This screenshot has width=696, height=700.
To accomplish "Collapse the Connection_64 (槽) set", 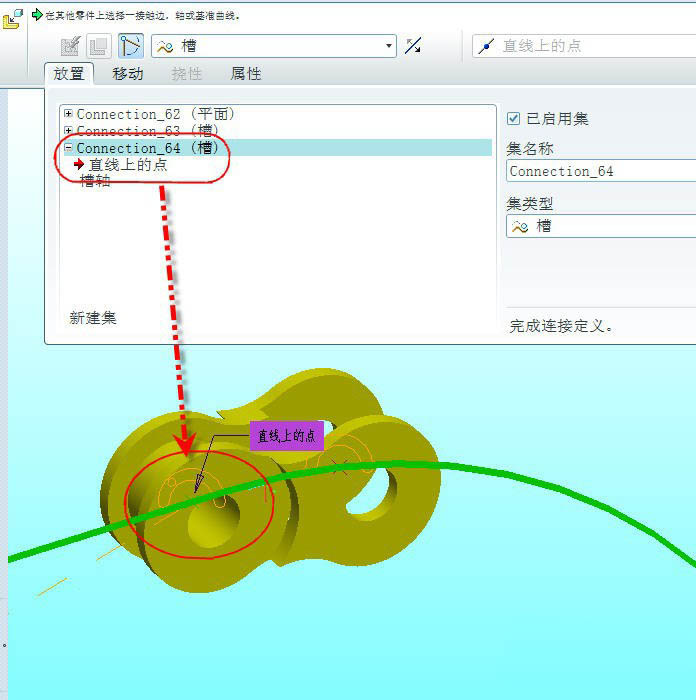I will point(68,147).
